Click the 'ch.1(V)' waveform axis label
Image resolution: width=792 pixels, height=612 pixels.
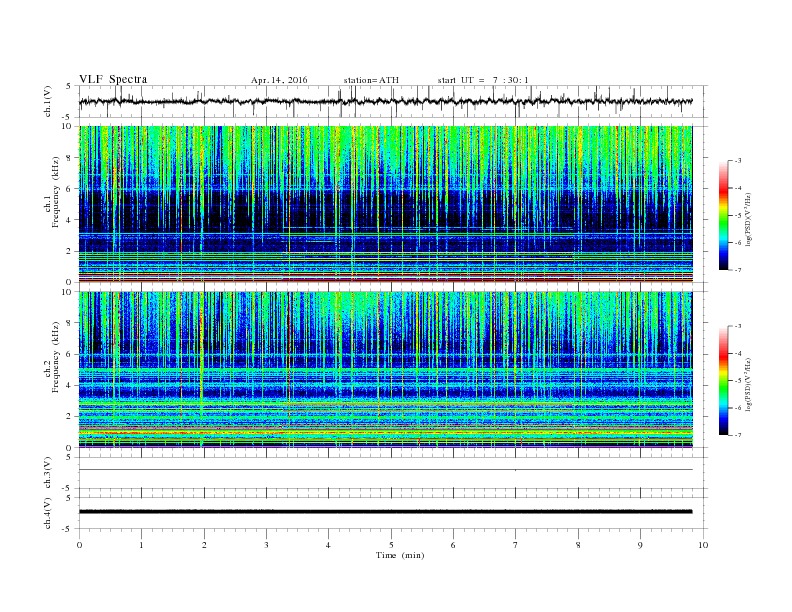[x=48, y=101]
